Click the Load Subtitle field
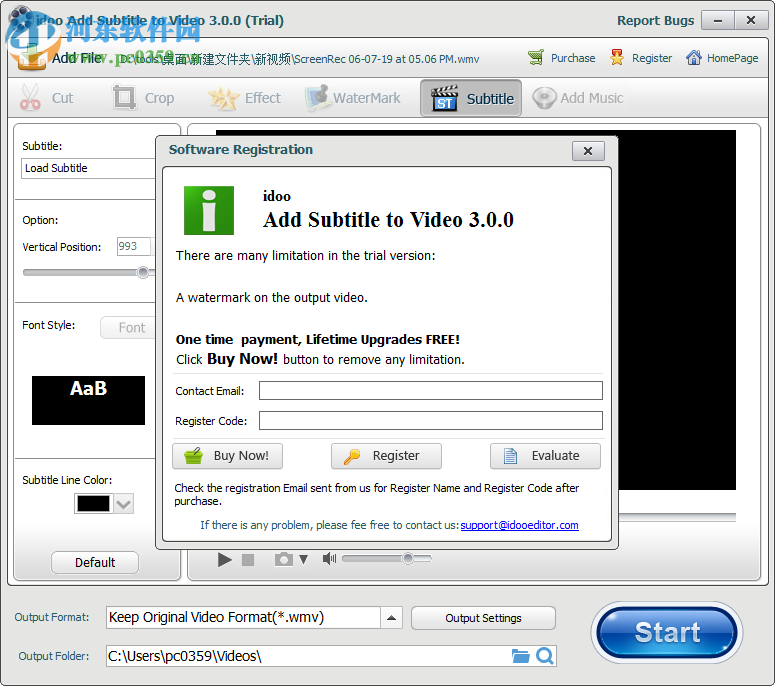The height and width of the screenshot is (686, 775). pyautogui.click(x=88, y=168)
